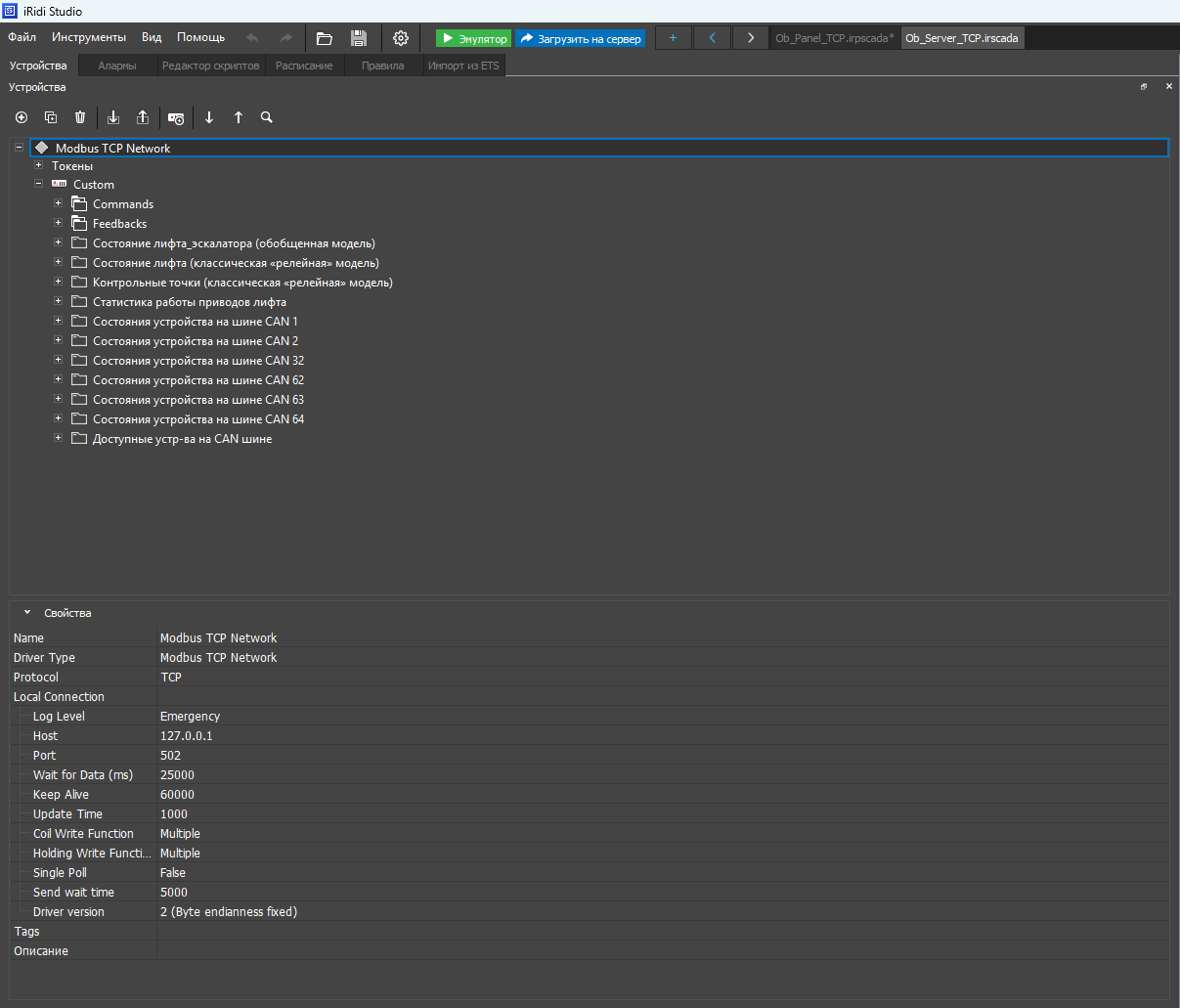Click the delete trash icon
This screenshot has width=1180, height=1008.
tap(80, 117)
